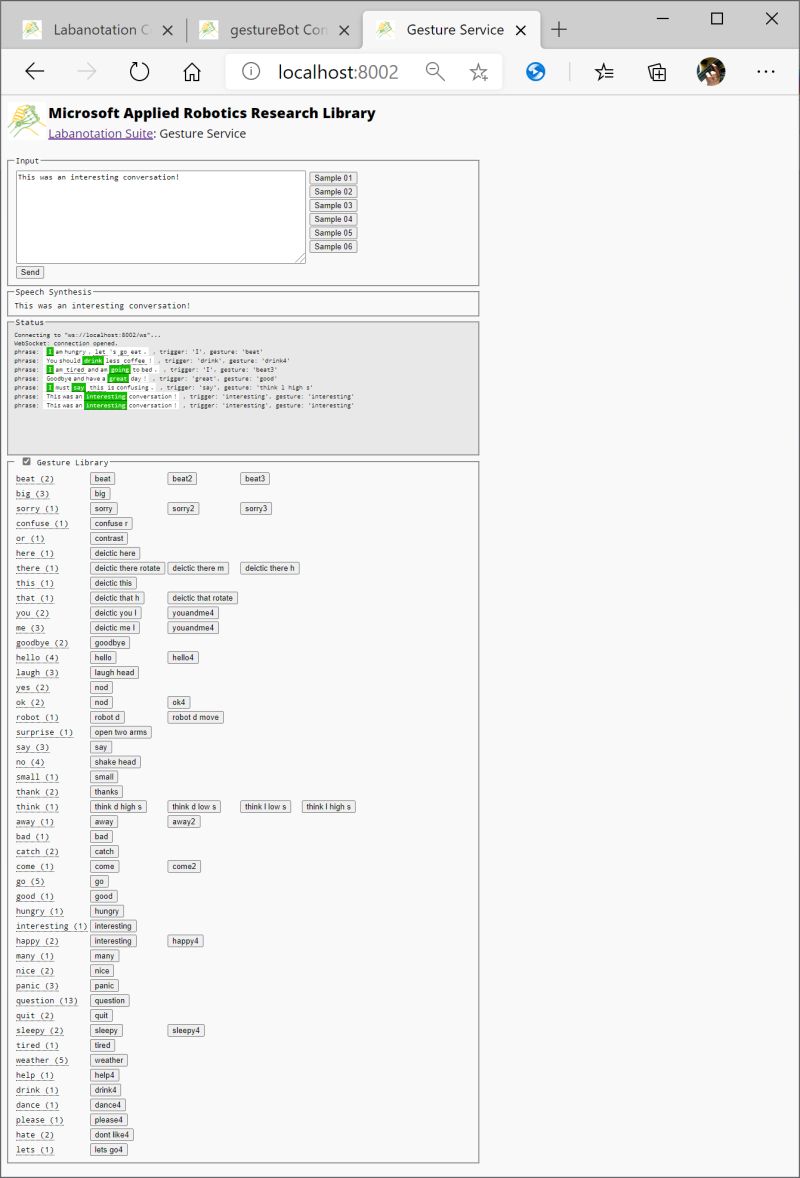Play the sorry2 gesture

tap(183, 508)
